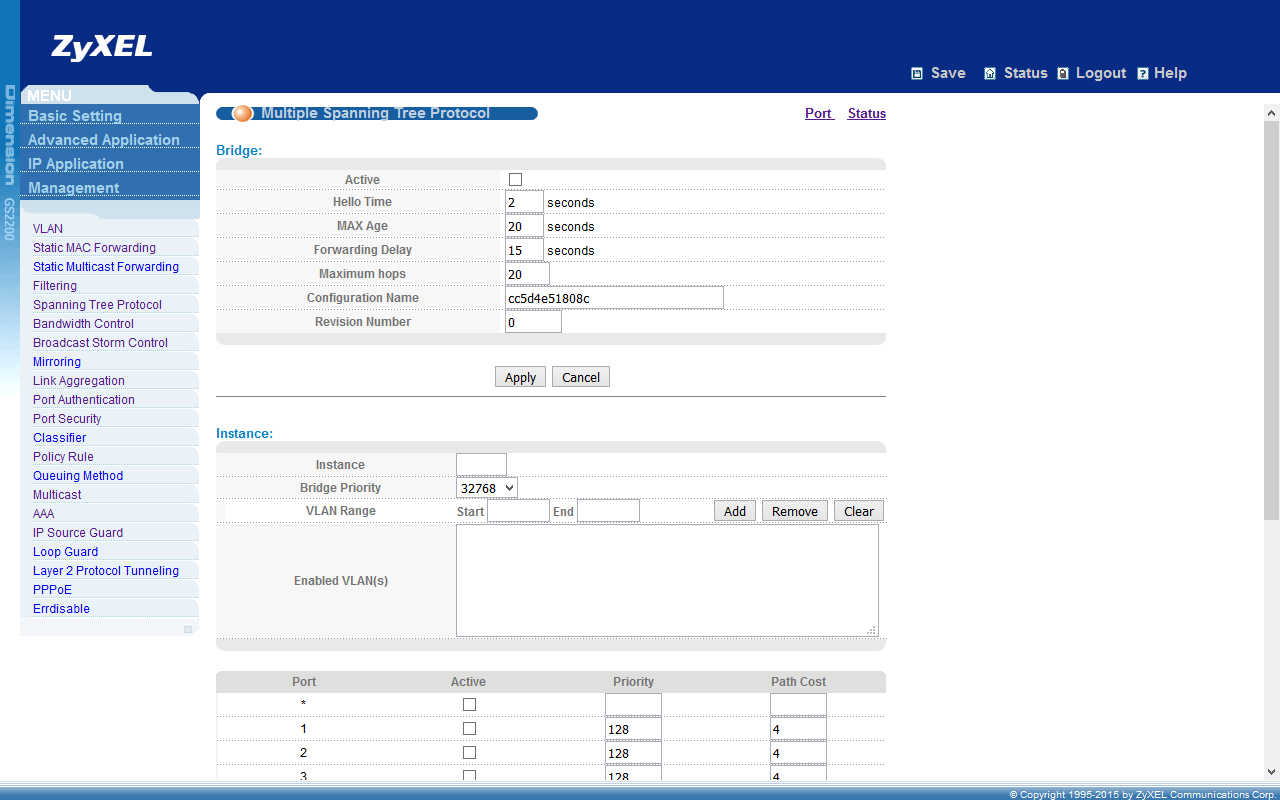The width and height of the screenshot is (1280, 800).
Task: Check Active for port 1
Action: pyautogui.click(x=469, y=729)
